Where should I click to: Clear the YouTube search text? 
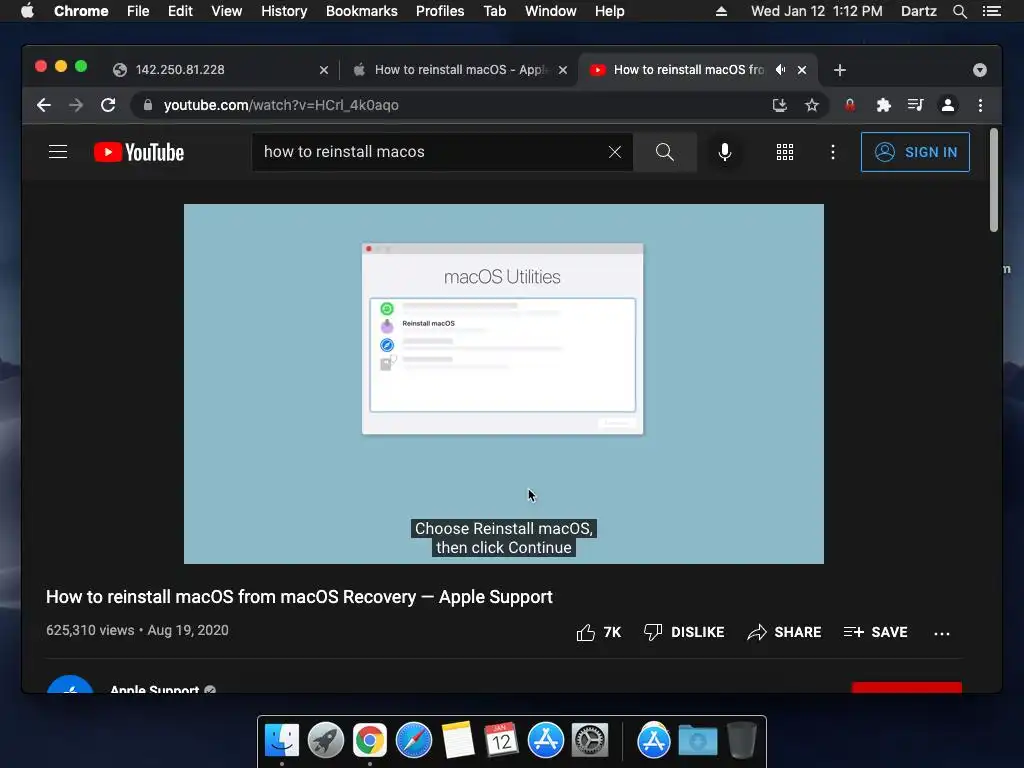pos(615,152)
